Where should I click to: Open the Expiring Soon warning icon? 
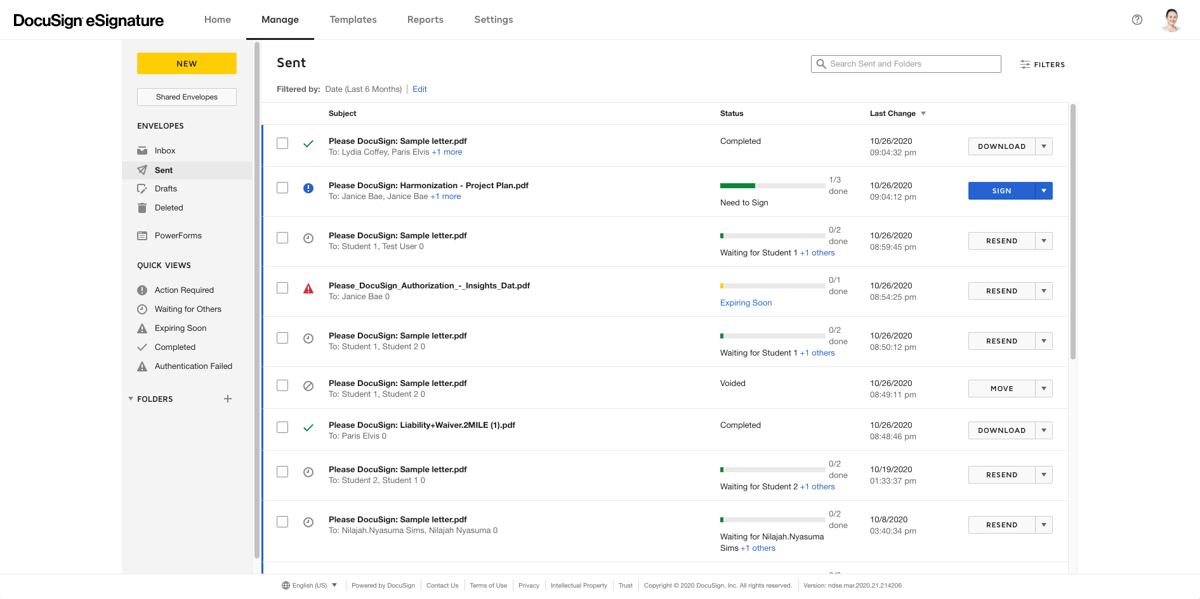144,328
